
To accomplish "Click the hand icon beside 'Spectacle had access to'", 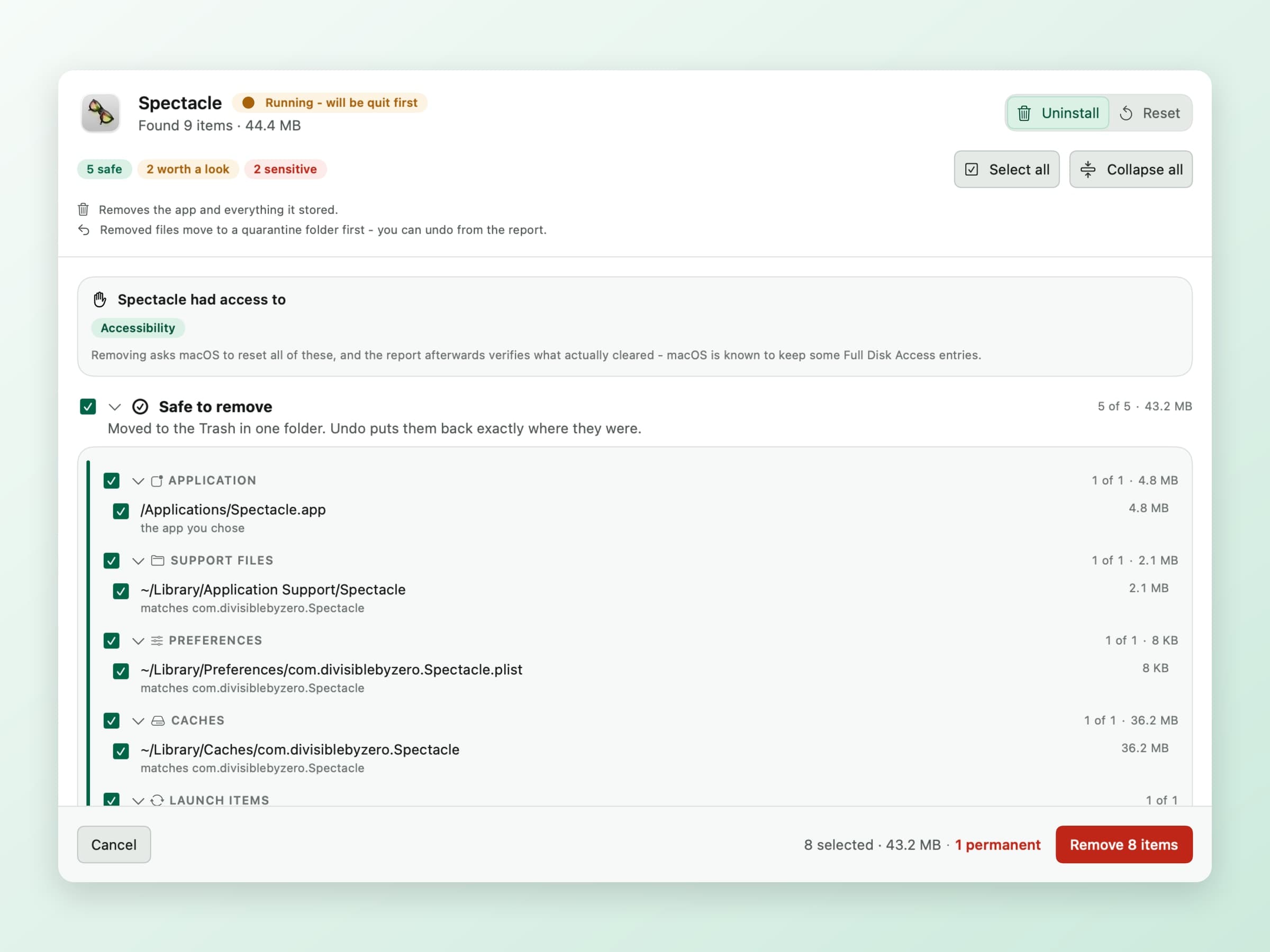I will [x=100, y=299].
